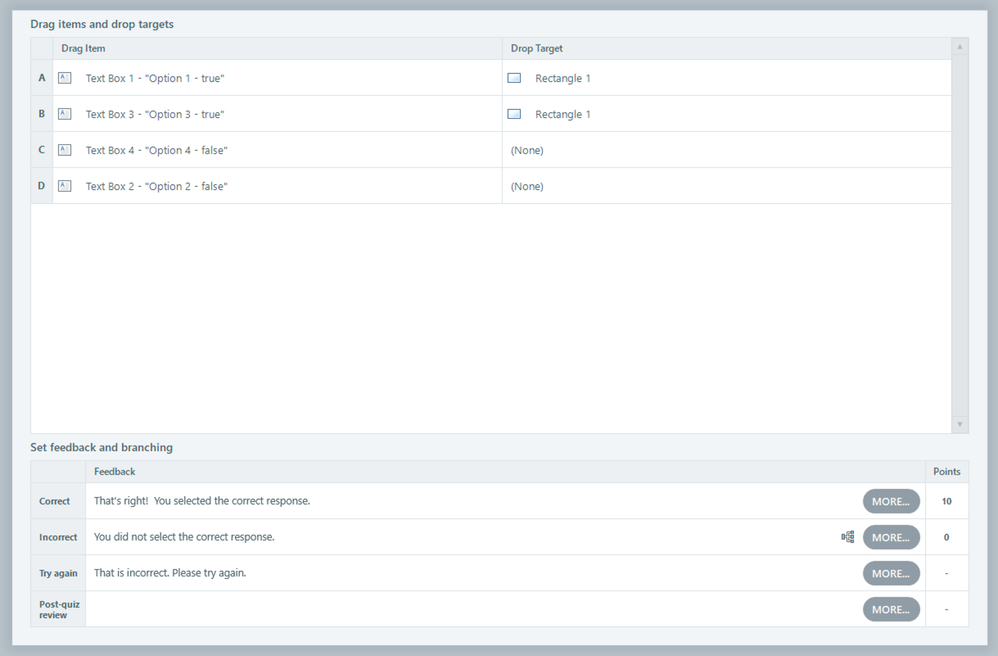Click the Points column header

[946, 471]
